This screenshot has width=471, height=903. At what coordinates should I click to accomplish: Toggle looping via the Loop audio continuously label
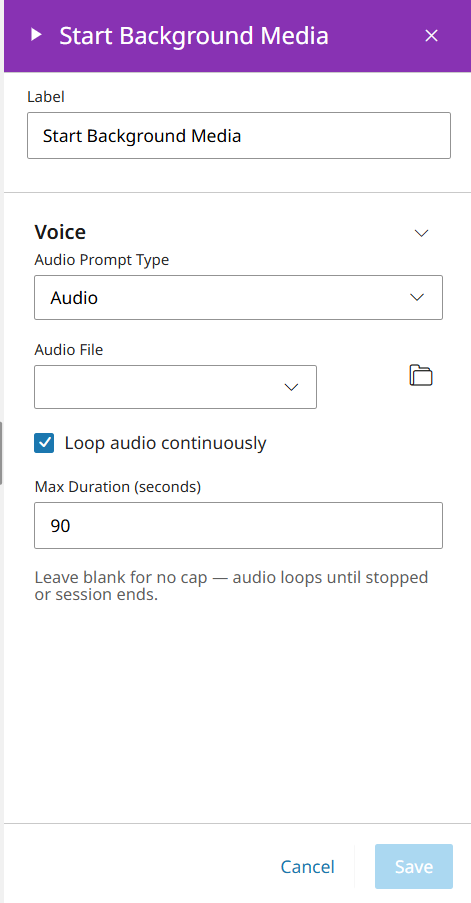pyautogui.click(x=165, y=443)
